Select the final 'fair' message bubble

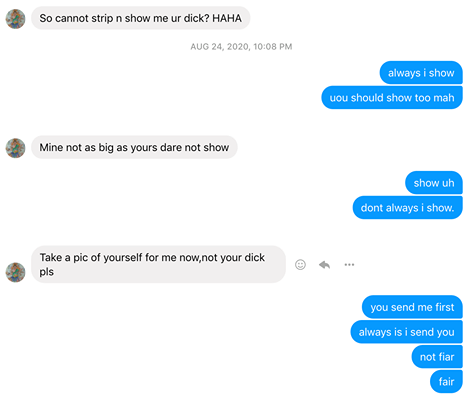pyautogui.click(x=446, y=381)
